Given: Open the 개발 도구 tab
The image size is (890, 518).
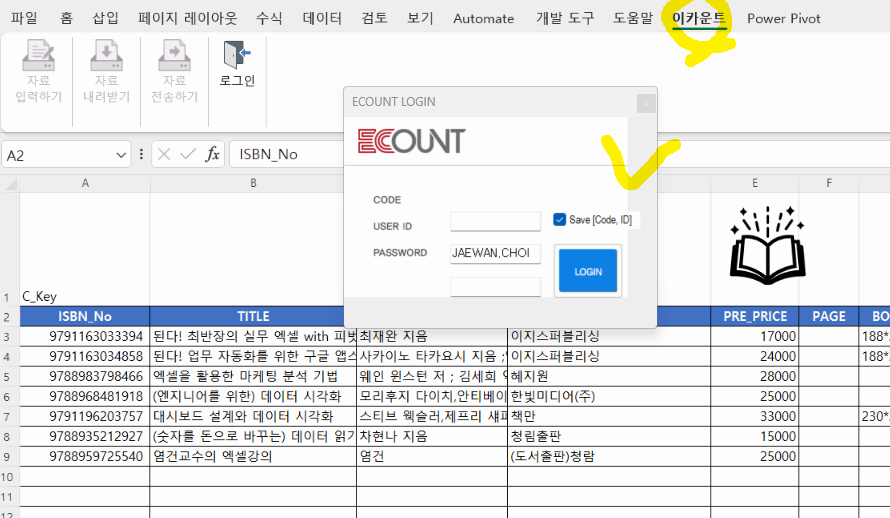Looking at the screenshot, I should (565, 18).
